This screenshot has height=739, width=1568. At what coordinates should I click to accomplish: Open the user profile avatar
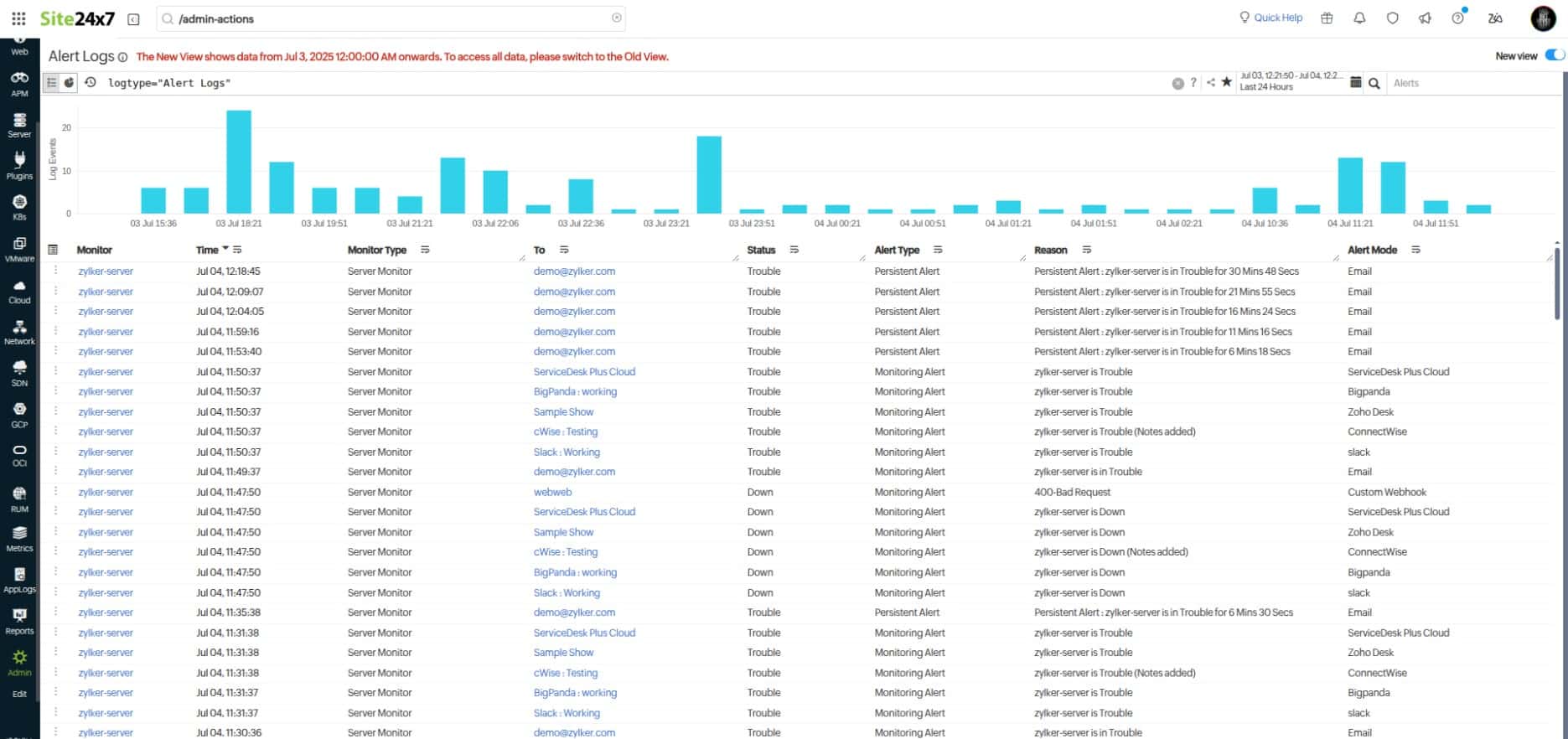[1543, 18]
